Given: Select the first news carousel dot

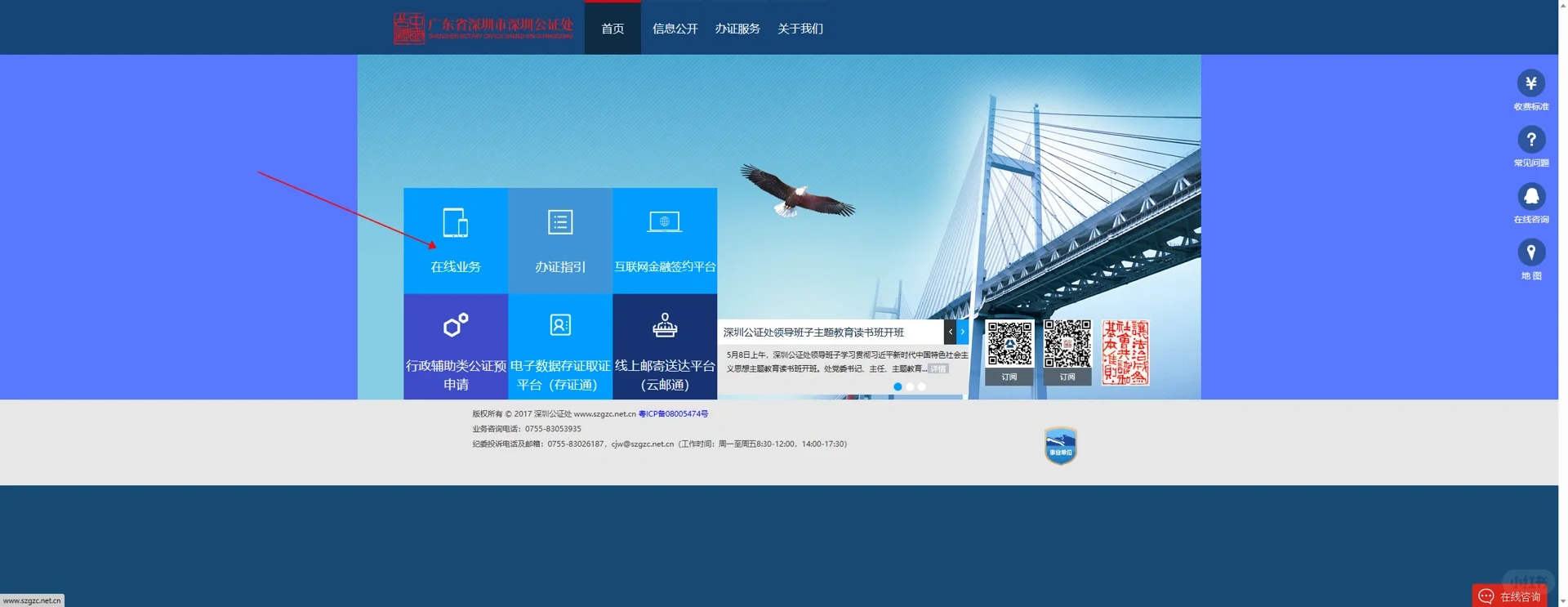Looking at the screenshot, I should (x=898, y=387).
